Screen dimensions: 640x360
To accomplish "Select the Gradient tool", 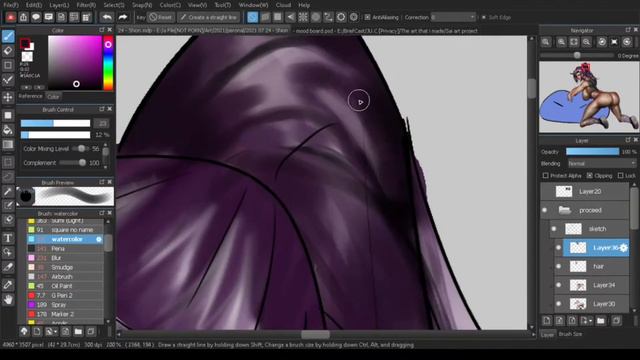I will [x=8, y=144].
